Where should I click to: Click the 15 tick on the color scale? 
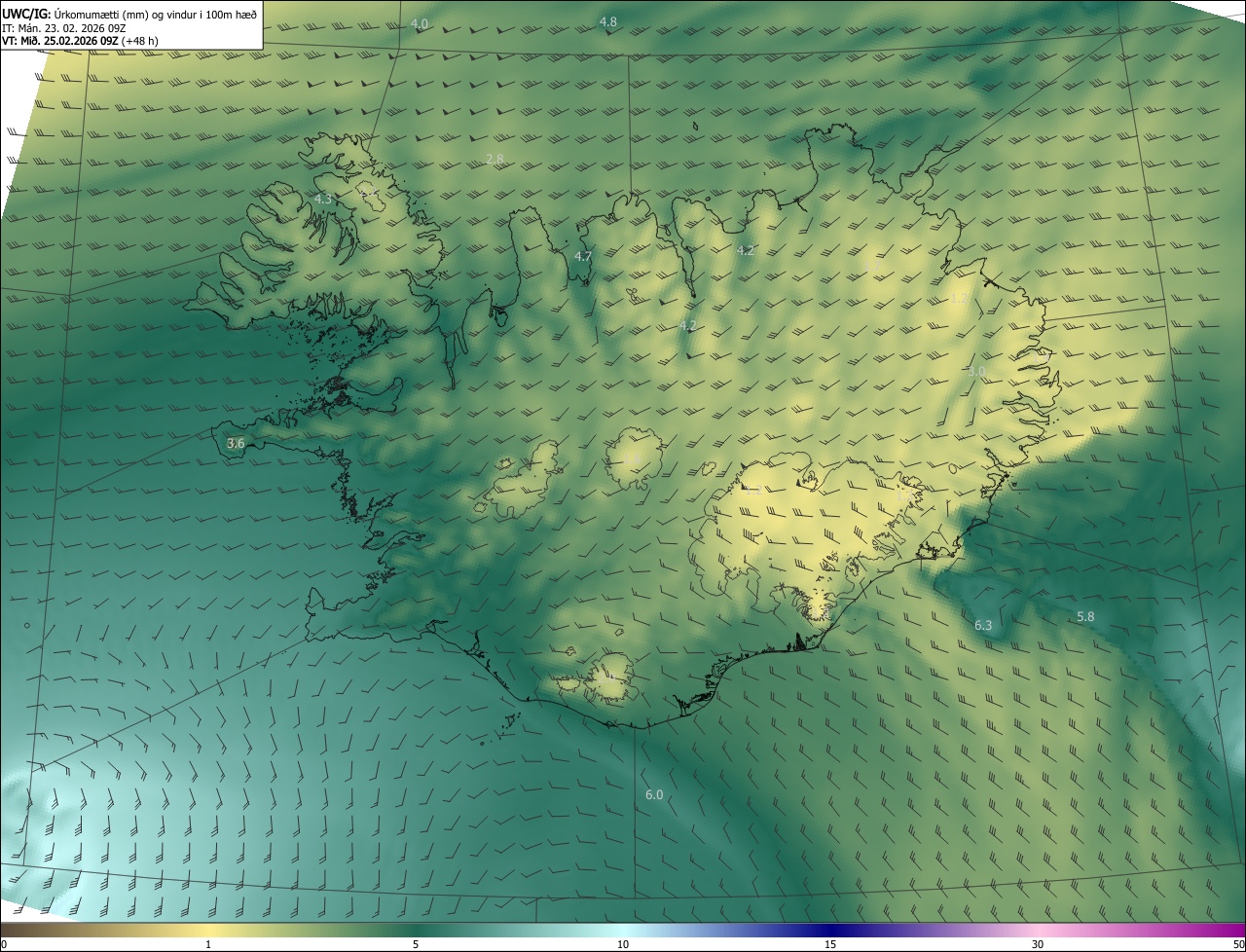830,944
